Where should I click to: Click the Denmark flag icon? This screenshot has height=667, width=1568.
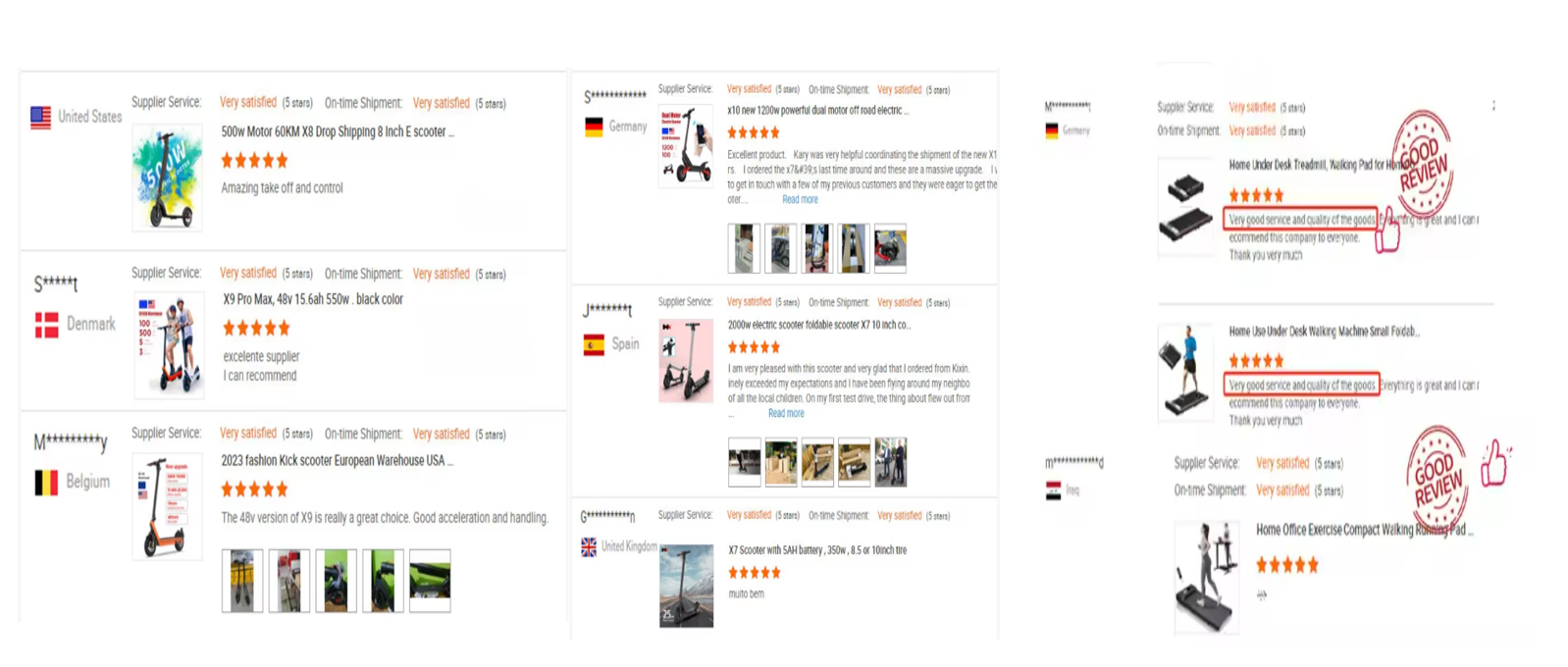[x=46, y=326]
